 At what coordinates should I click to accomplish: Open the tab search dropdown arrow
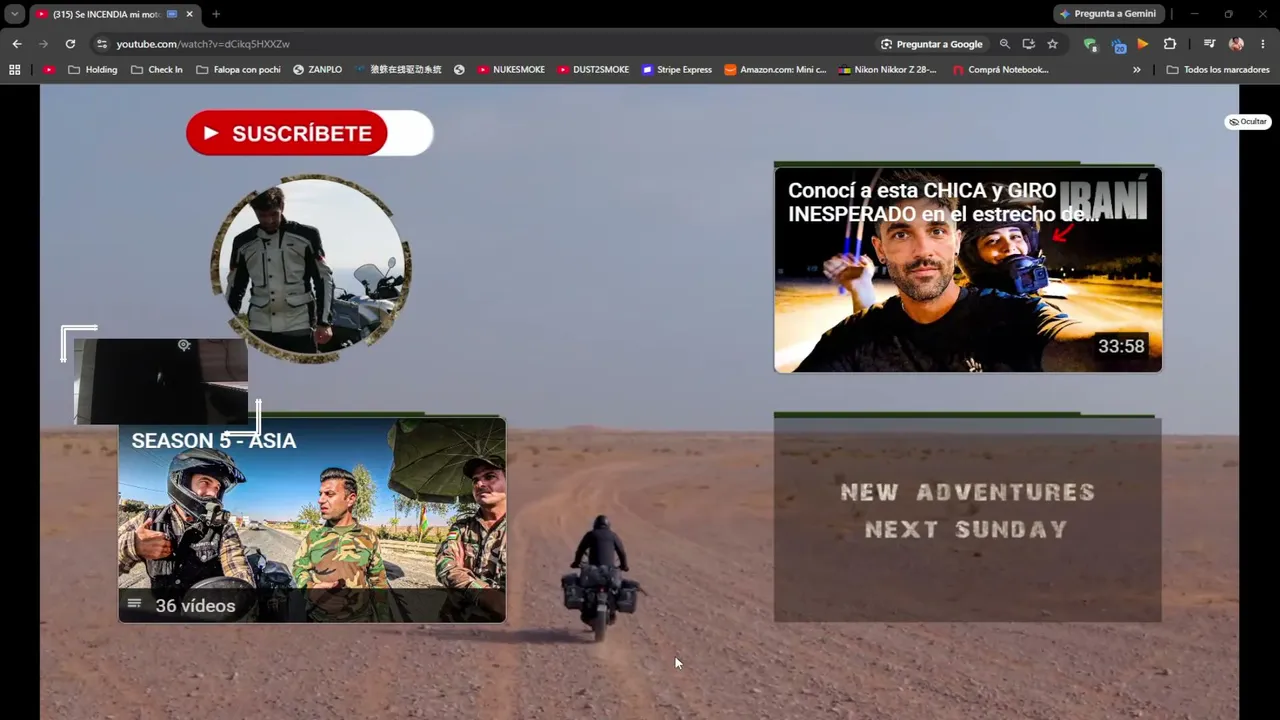15,14
